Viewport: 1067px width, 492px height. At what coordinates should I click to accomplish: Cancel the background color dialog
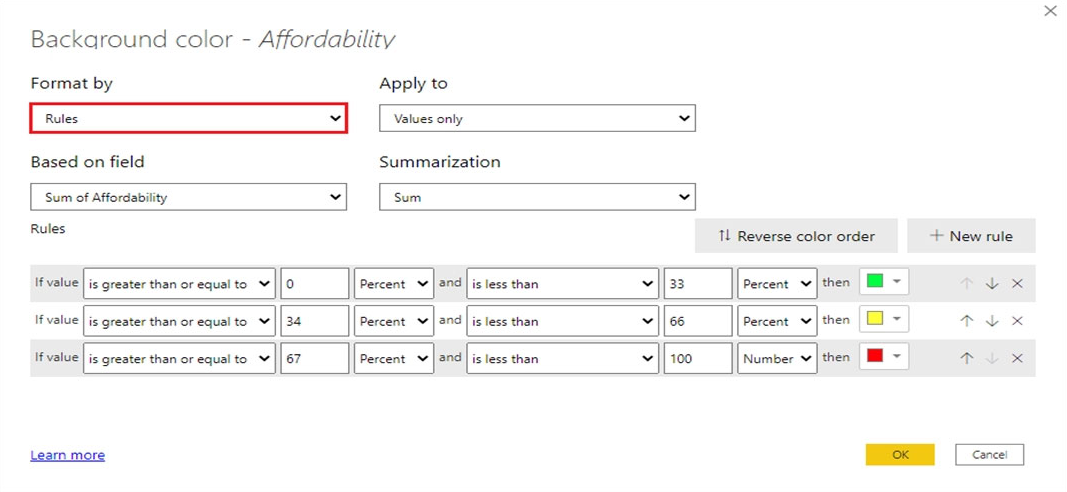[989, 455]
